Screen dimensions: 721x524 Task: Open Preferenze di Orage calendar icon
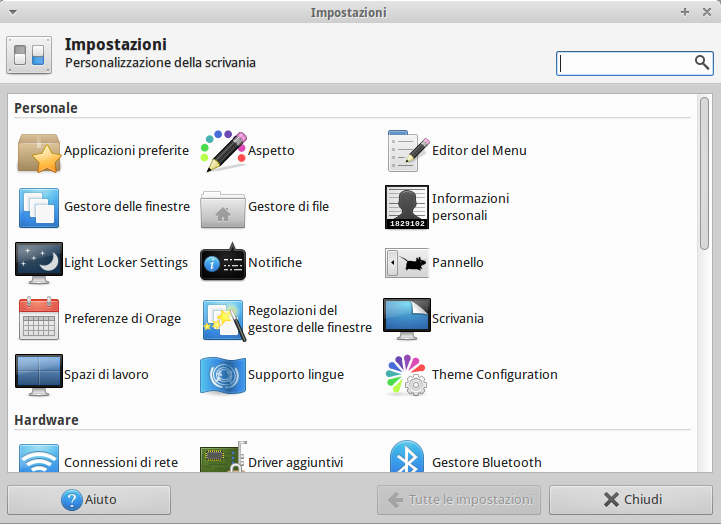pos(39,318)
